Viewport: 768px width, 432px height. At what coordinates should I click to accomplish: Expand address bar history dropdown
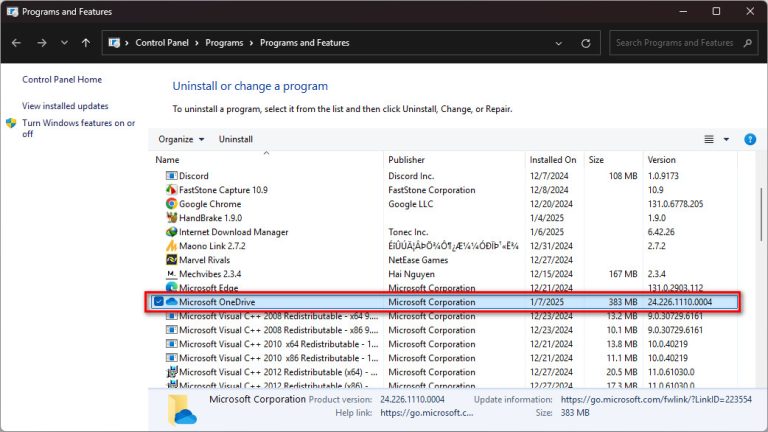click(x=558, y=43)
